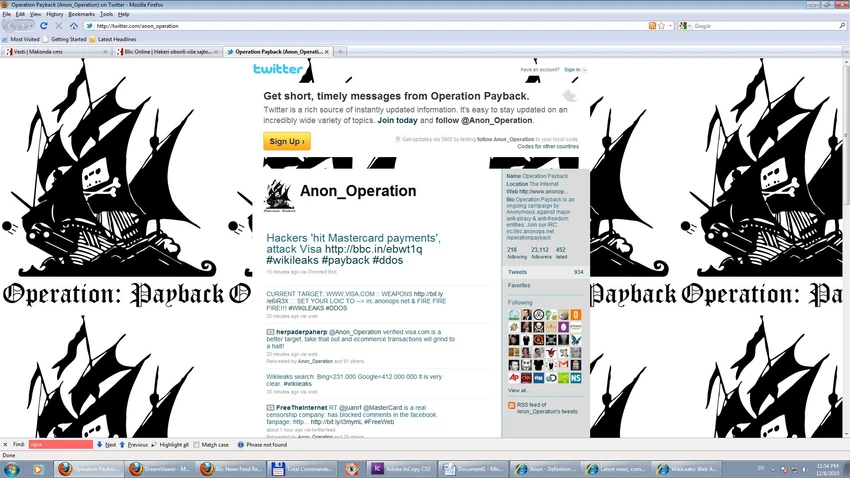Image resolution: width=850 pixels, height=478 pixels.
Task: Expand the Sign in dropdown
Action: click(x=575, y=69)
